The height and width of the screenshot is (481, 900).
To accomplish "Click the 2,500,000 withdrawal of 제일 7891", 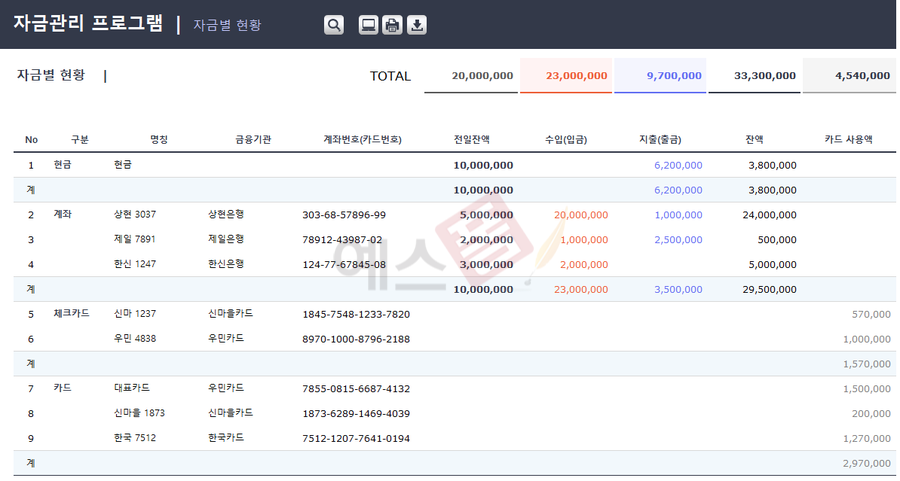I will click(678, 240).
